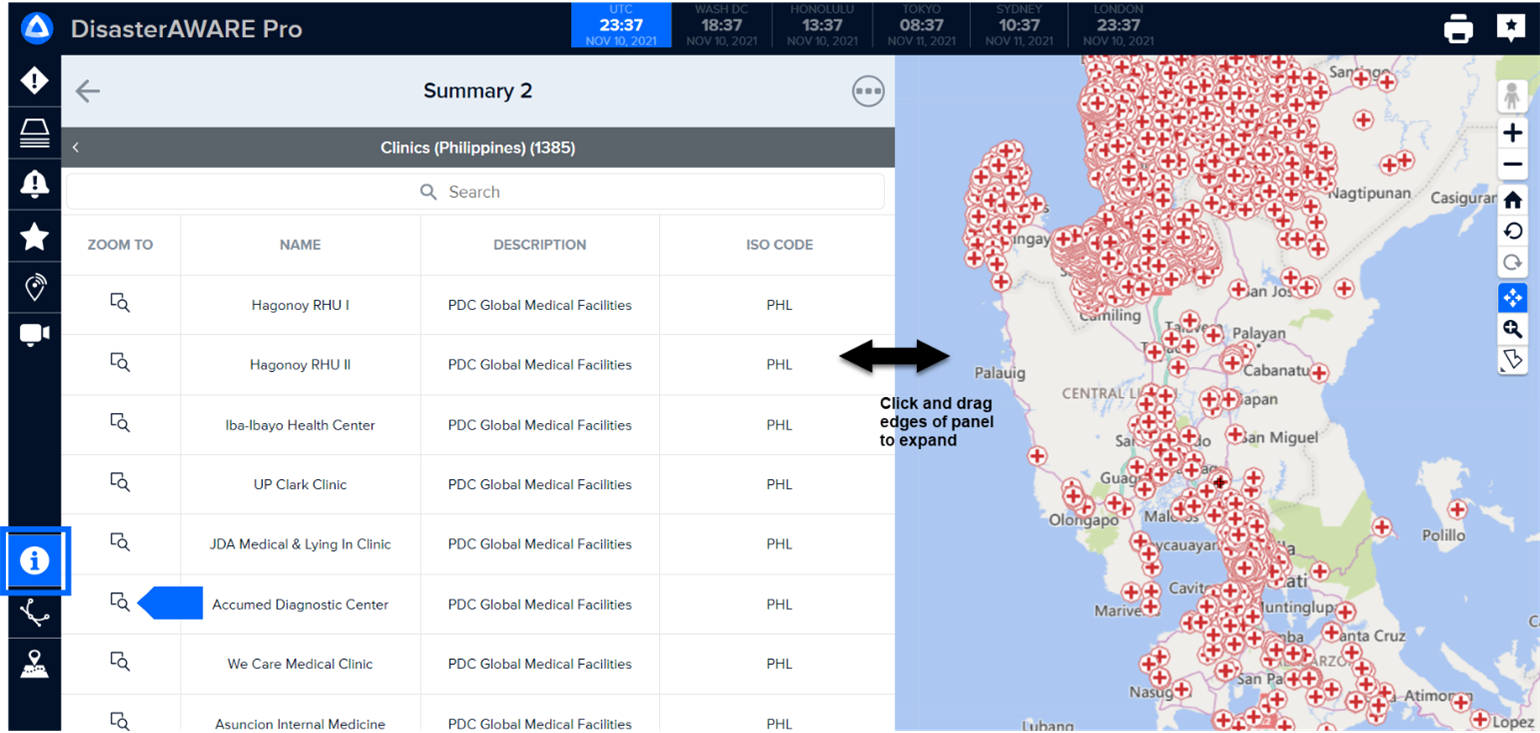Sort by the DESCRIPTION column header

click(540, 245)
